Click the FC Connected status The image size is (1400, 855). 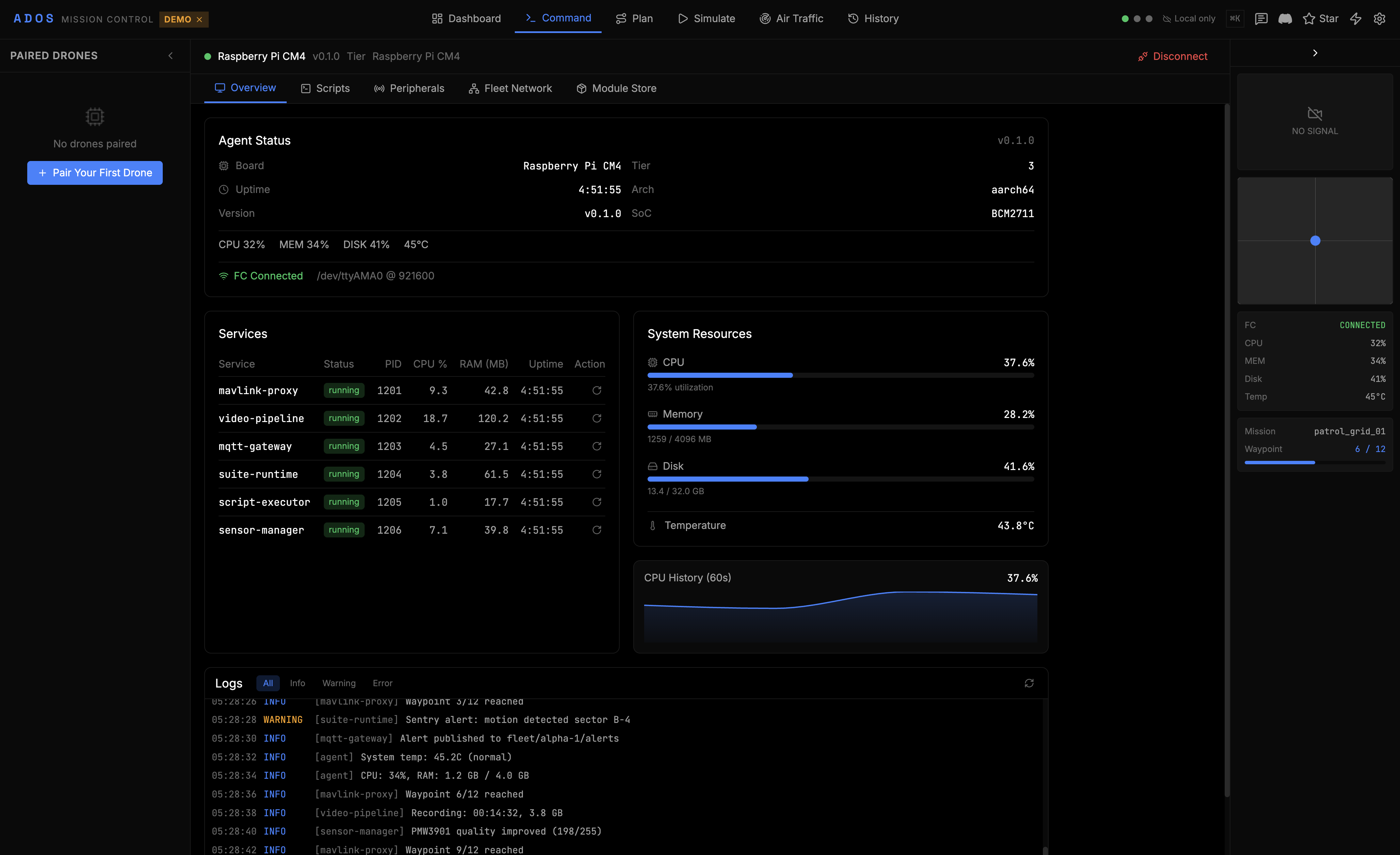coord(261,276)
